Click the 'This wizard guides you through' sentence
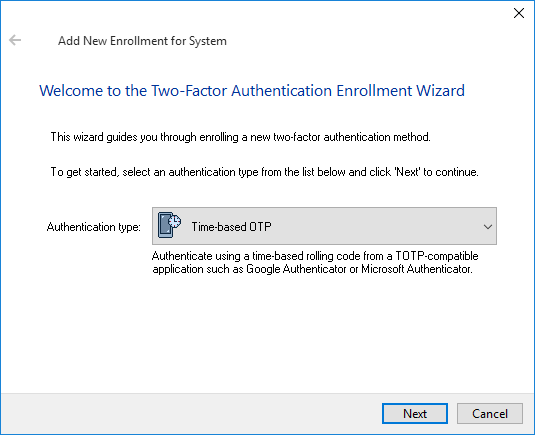 (x=241, y=137)
